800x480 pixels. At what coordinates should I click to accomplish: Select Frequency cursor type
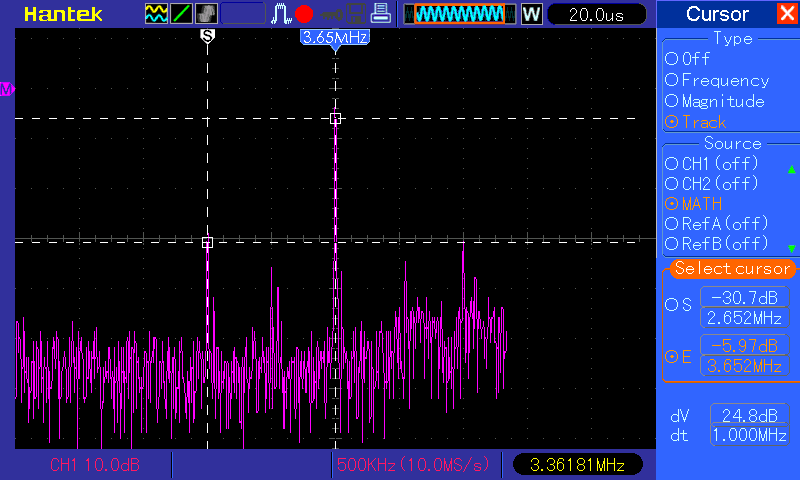pyautogui.click(x=671, y=80)
